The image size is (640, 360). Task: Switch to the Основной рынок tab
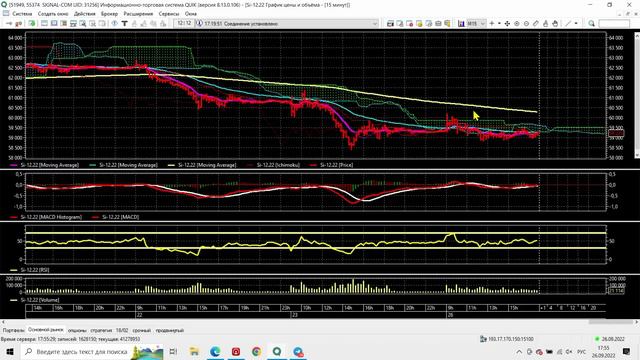(x=46, y=330)
